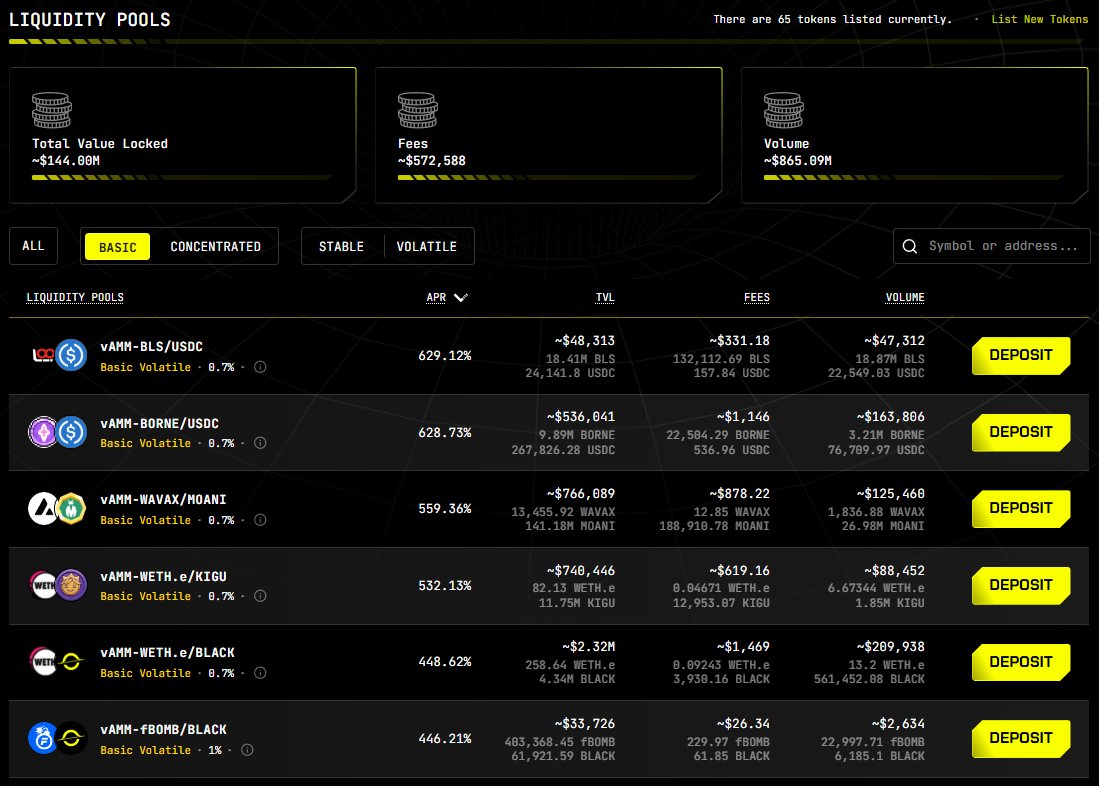This screenshot has height=786, width=1099.
Task: Deposit into vAMM-BORNE/USDC pool
Action: [1020, 432]
